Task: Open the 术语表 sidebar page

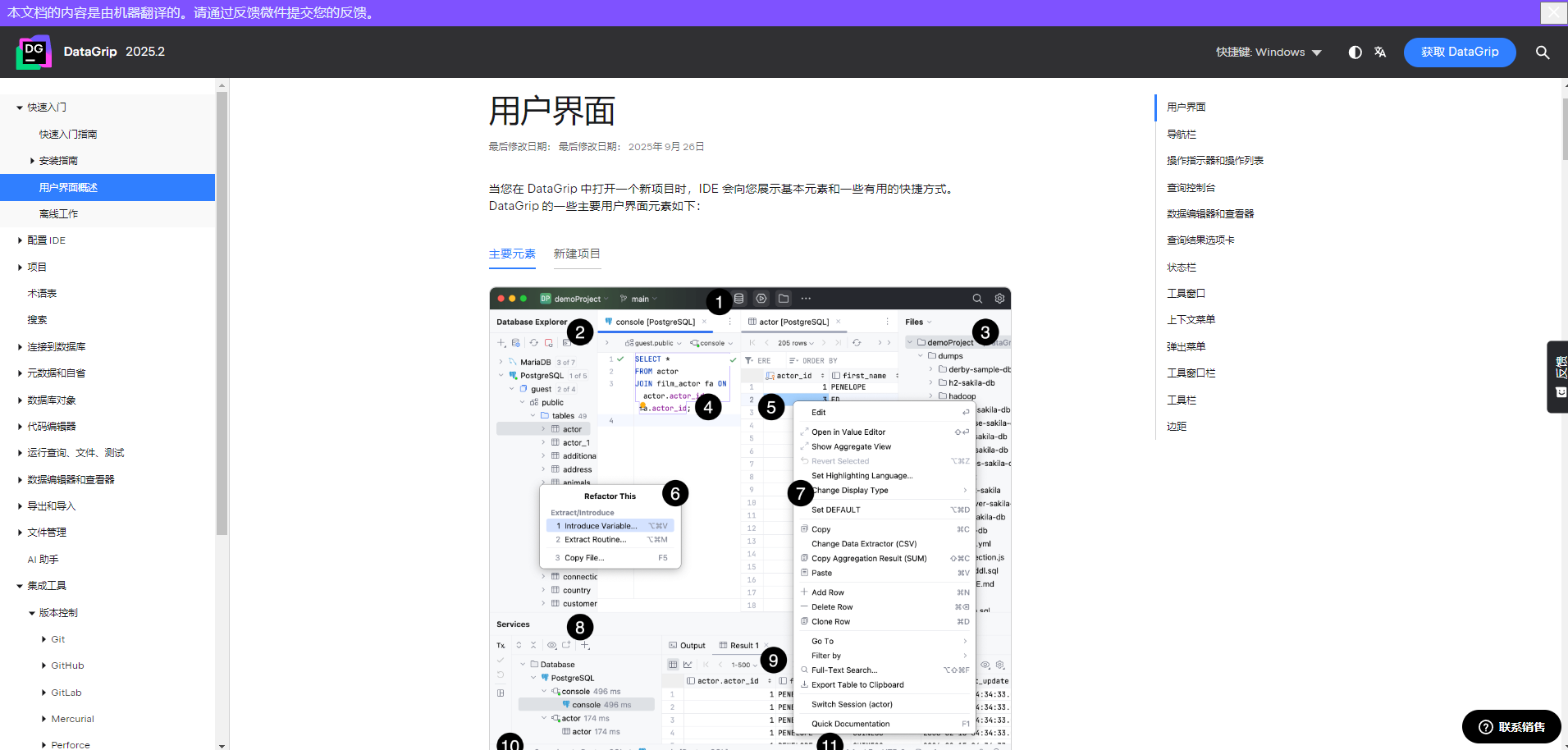Action: pyautogui.click(x=42, y=294)
